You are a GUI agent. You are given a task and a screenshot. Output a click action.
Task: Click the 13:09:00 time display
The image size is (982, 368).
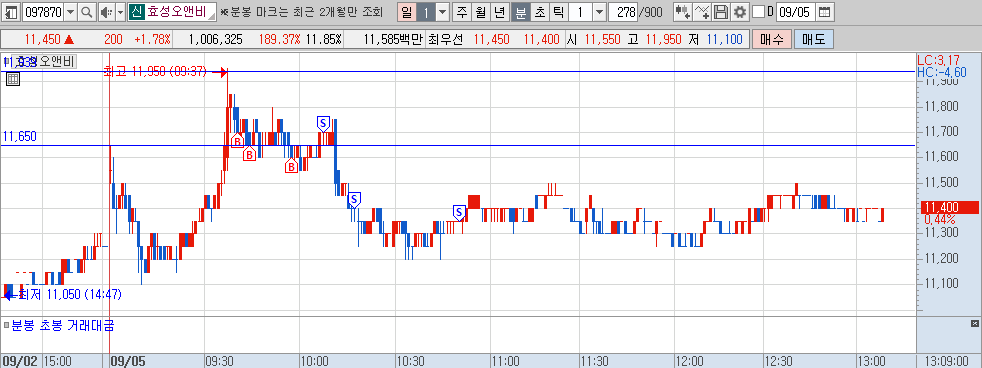tap(947, 362)
